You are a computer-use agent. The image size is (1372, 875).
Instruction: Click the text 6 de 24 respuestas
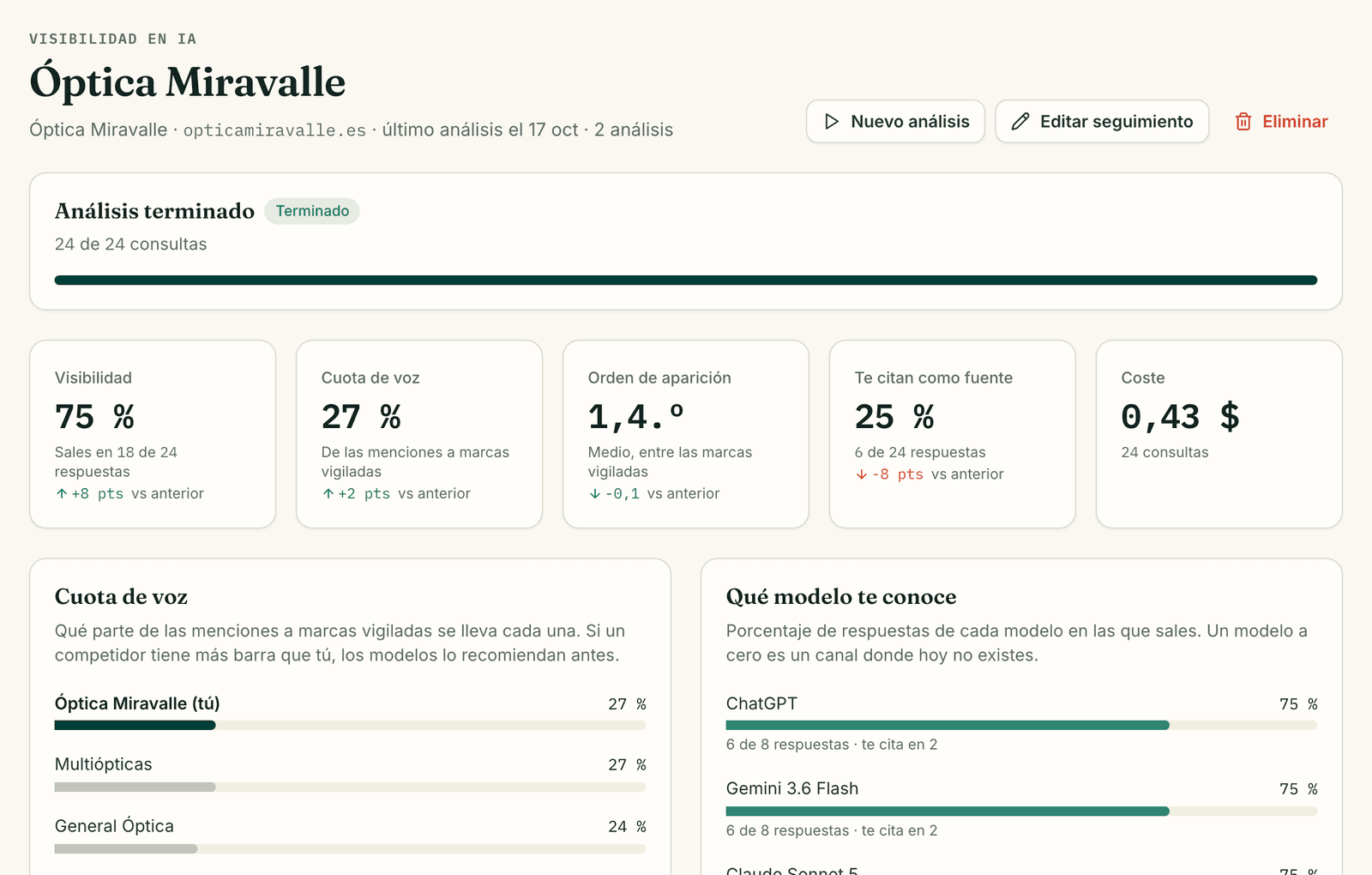click(x=920, y=452)
